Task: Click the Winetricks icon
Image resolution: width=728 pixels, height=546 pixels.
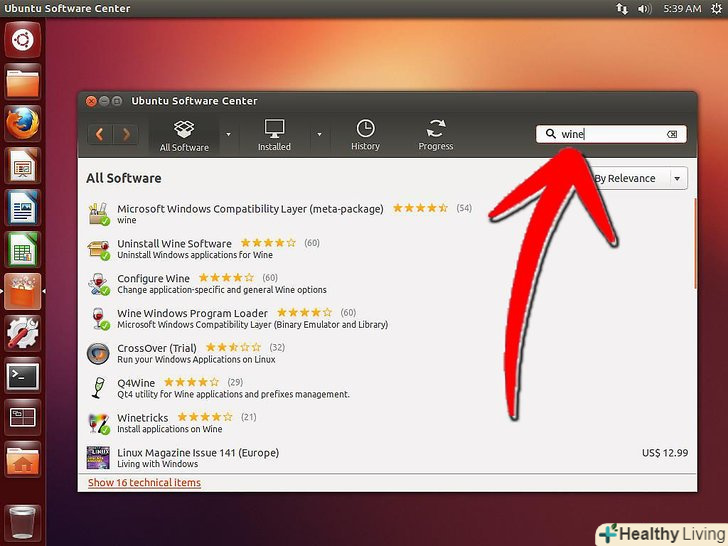Action: point(98,423)
